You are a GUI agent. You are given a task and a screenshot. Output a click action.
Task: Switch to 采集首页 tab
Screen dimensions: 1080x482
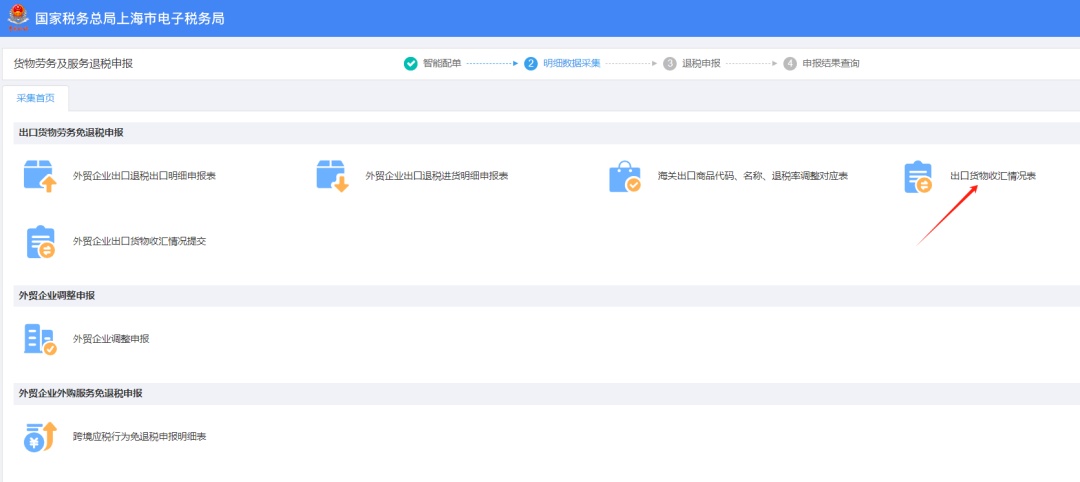click(x=36, y=98)
